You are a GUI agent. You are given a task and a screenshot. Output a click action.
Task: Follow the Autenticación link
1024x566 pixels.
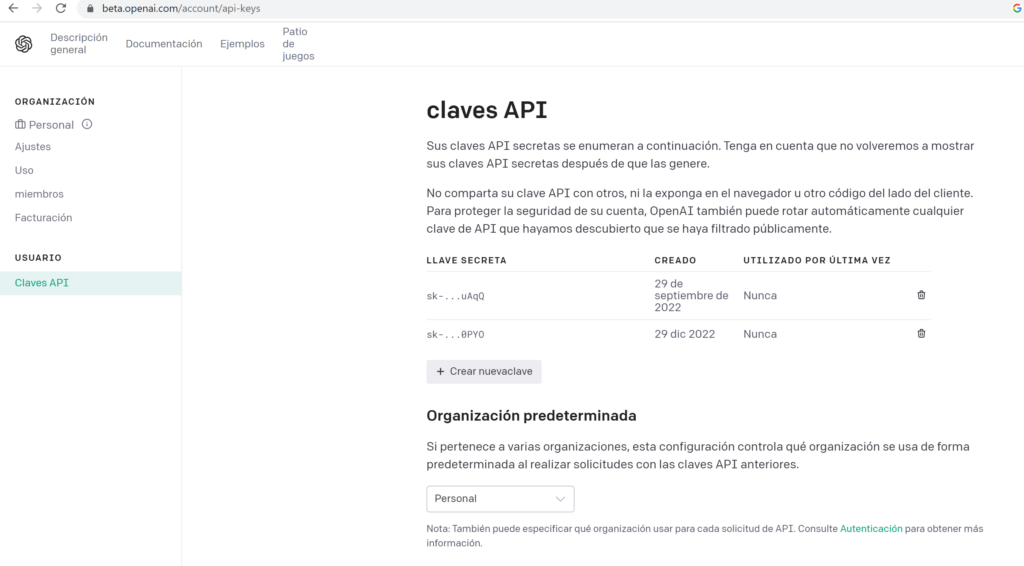[871, 529]
